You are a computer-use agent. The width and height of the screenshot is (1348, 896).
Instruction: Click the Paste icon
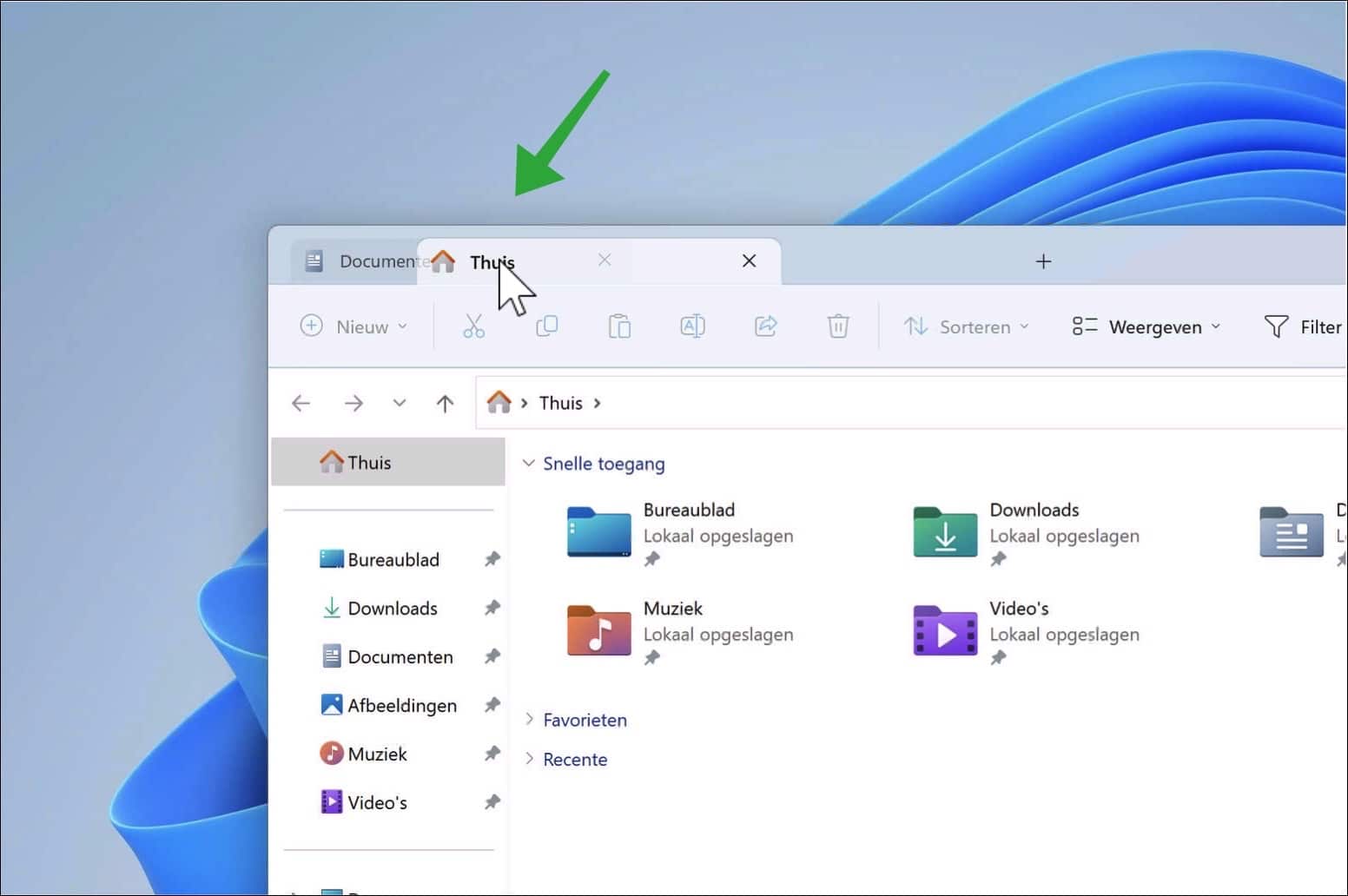click(619, 326)
